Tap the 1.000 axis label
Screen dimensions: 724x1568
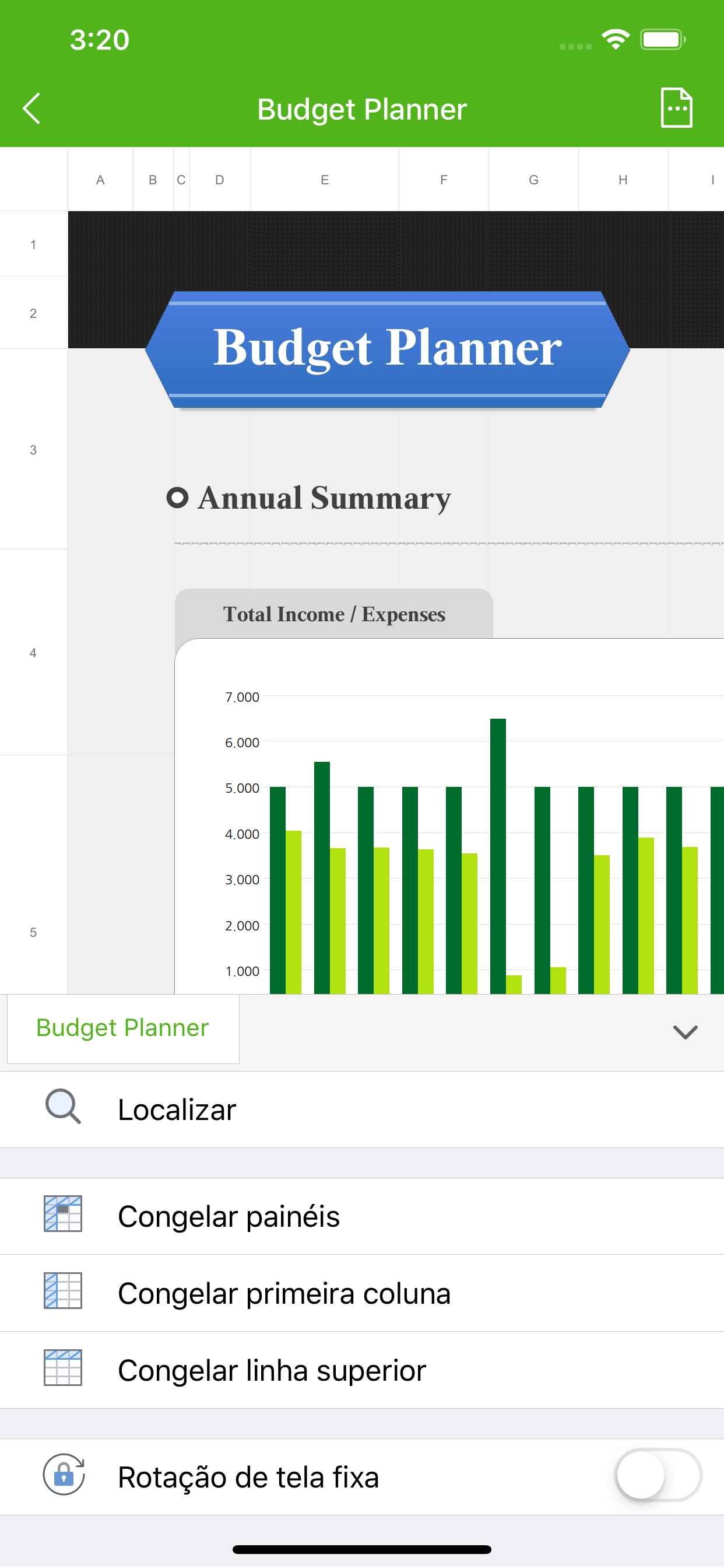point(242,971)
